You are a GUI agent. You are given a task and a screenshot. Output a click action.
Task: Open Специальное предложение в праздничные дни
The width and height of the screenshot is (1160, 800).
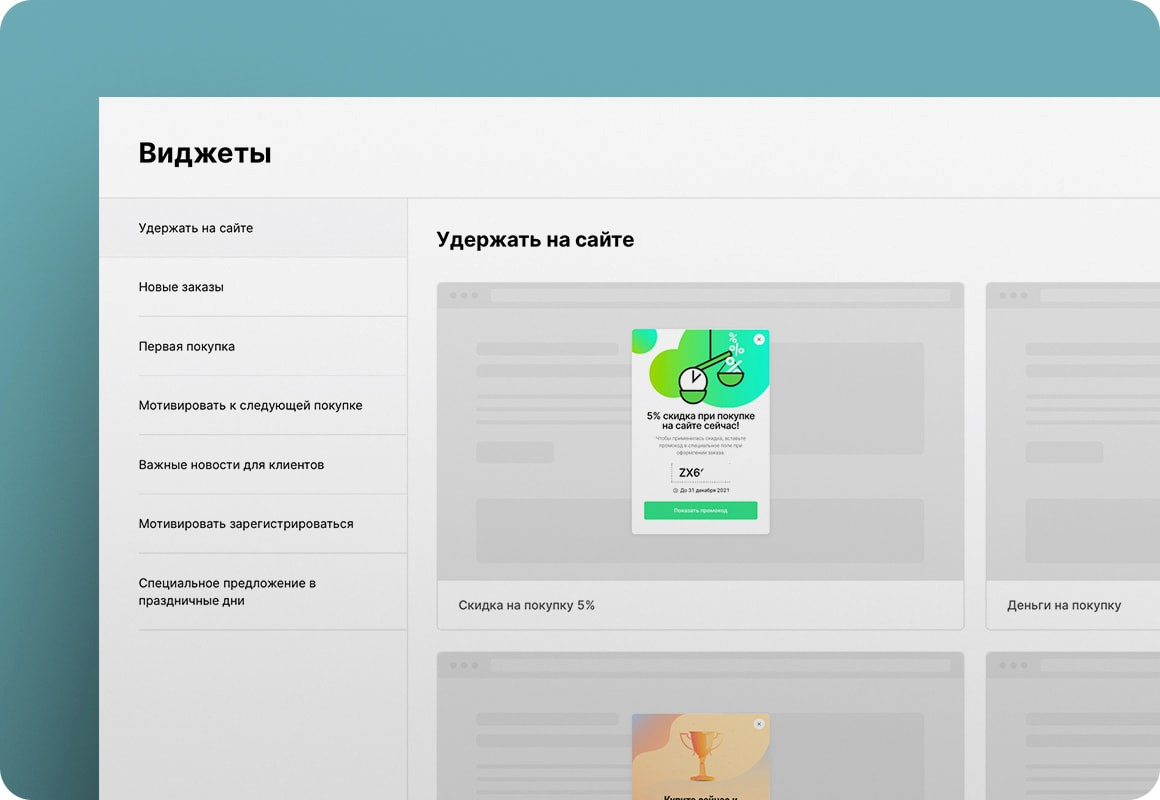253,592
